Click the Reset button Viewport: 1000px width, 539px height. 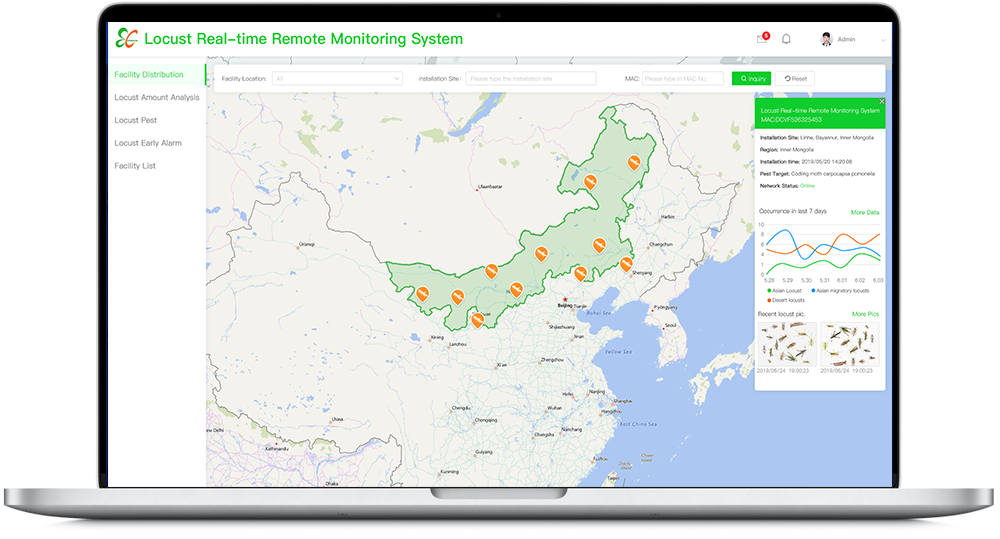796,78
